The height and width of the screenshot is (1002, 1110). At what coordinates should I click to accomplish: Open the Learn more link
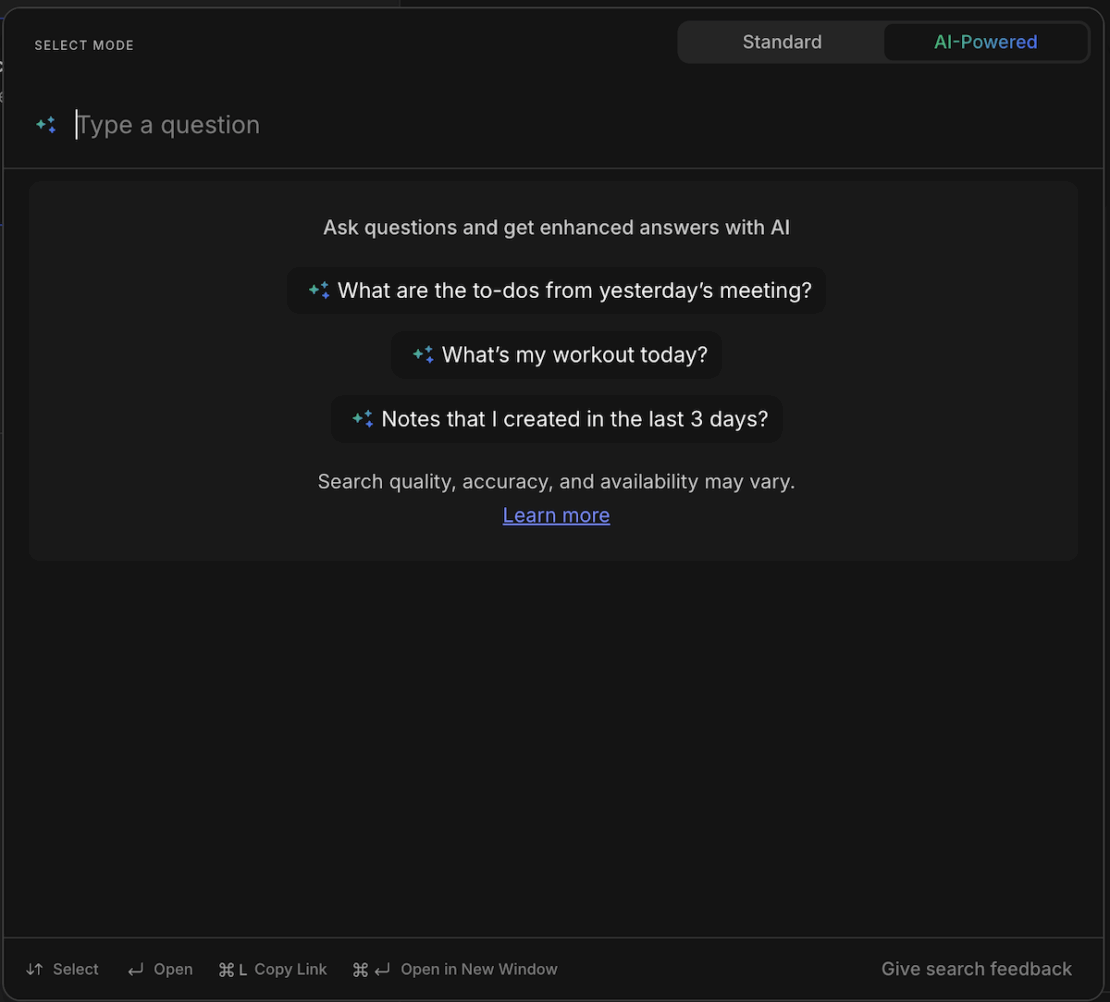(x=556, y=515)
